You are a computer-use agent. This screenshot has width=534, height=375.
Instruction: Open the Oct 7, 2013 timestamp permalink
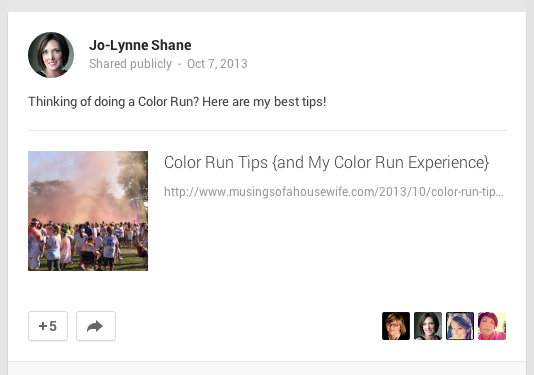tap(217, 64)
